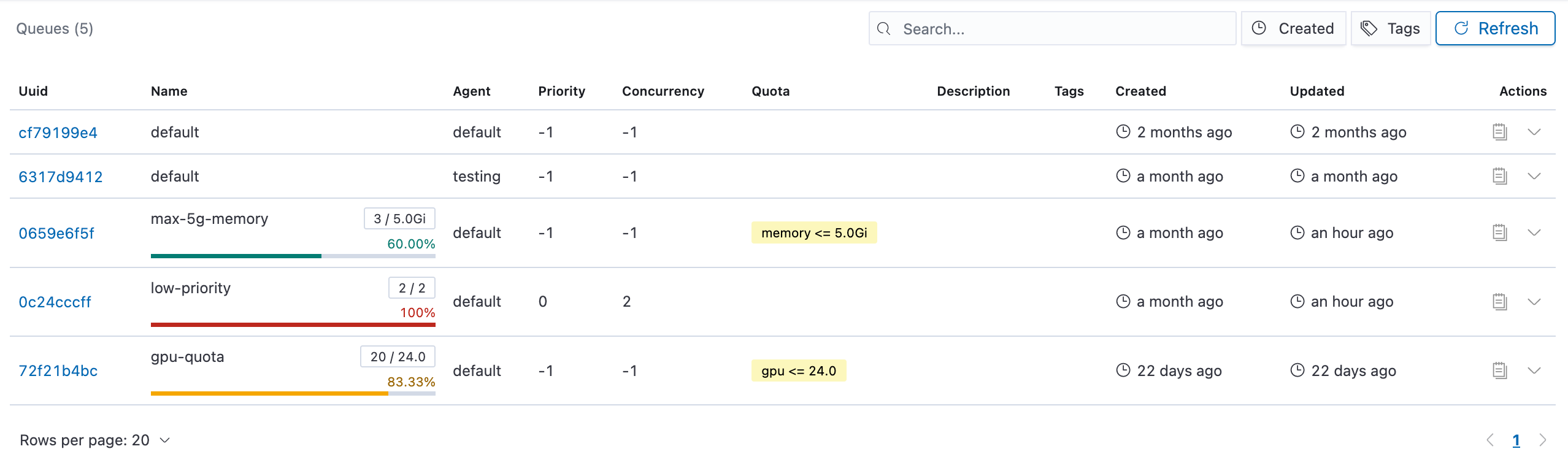The width and height of the screenshot is (1568, 476).
Task: Click the Quota column header
Action: (x=771, y=91)
